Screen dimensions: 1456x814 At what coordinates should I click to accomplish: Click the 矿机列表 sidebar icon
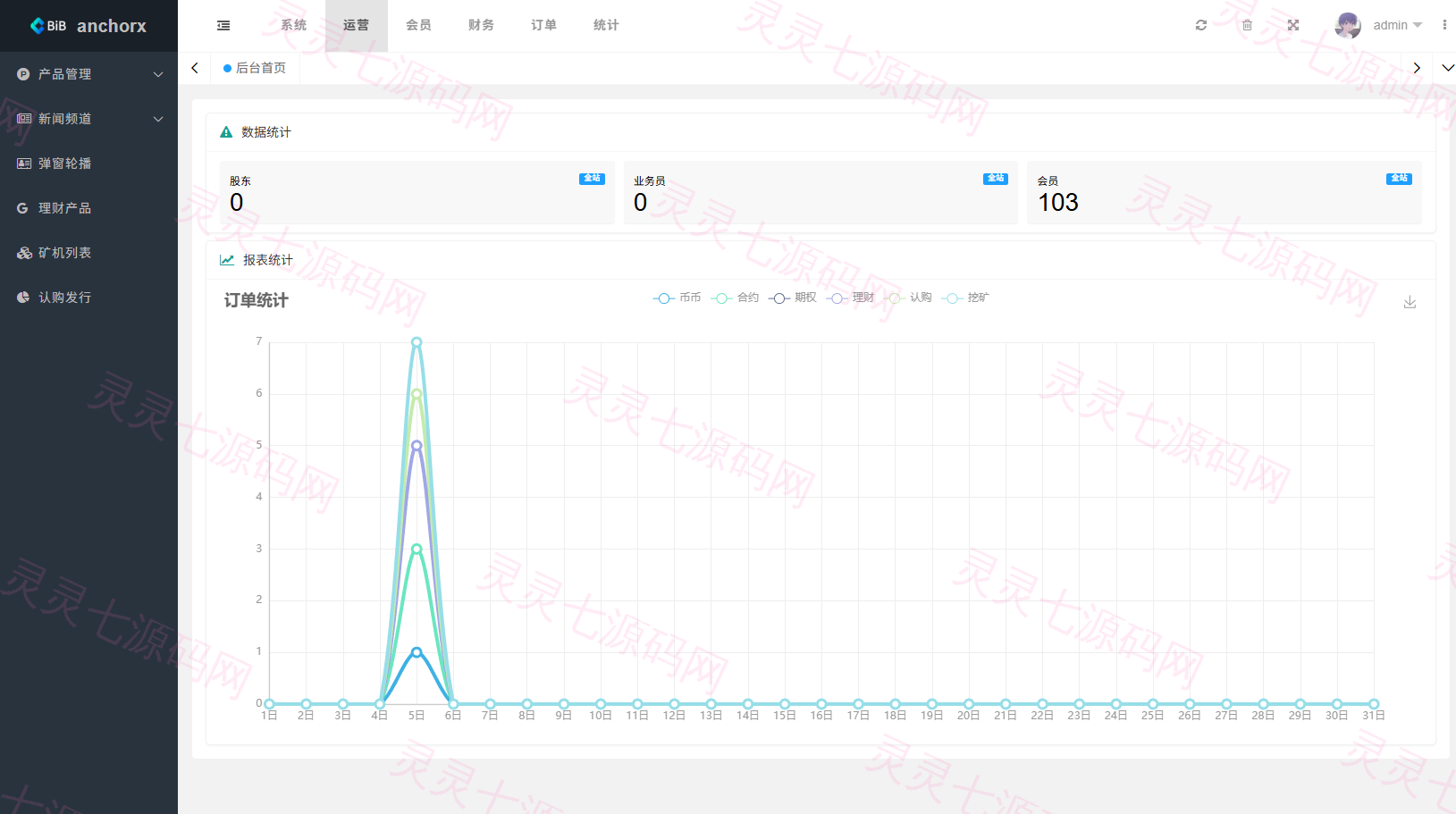23,253
